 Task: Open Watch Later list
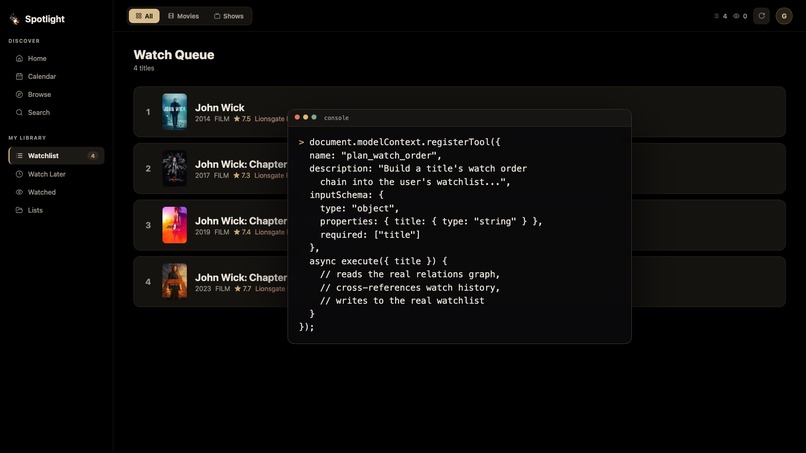coord(57,174)
